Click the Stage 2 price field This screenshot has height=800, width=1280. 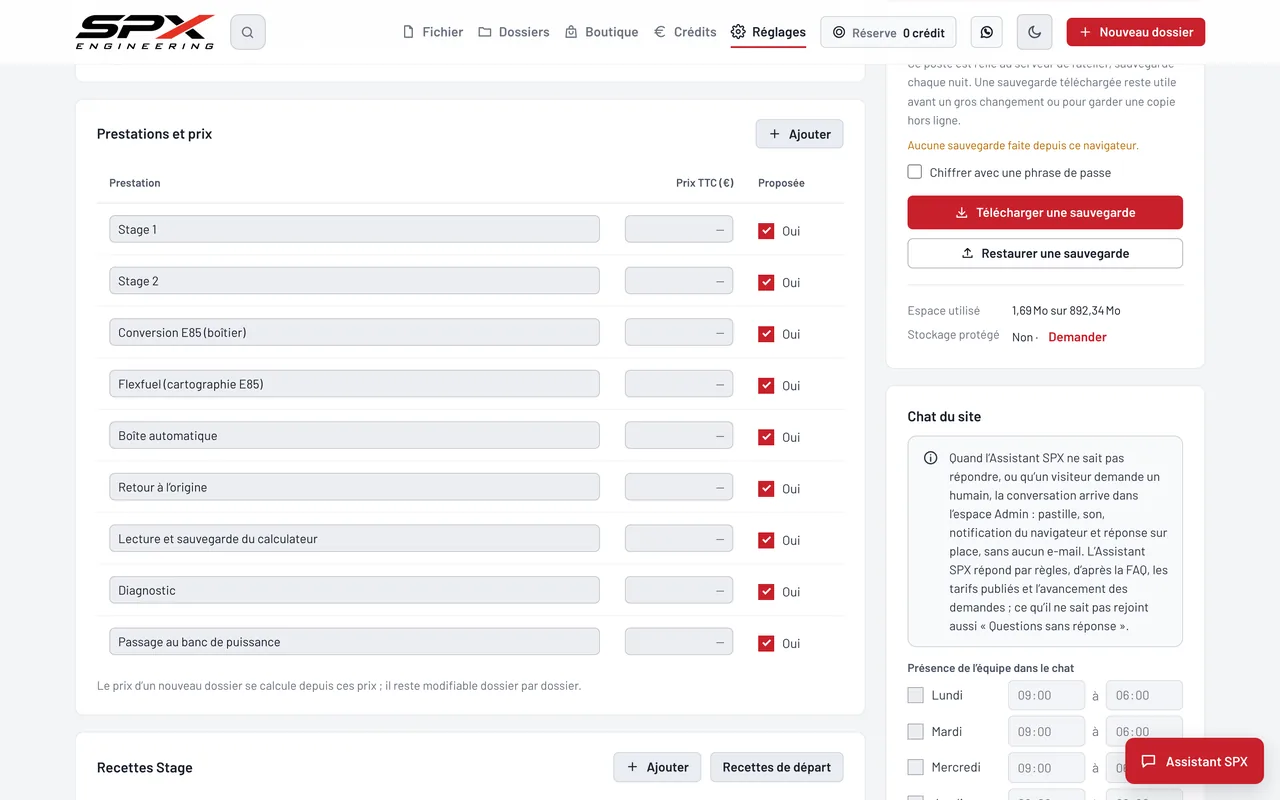[x=679, y=281]
